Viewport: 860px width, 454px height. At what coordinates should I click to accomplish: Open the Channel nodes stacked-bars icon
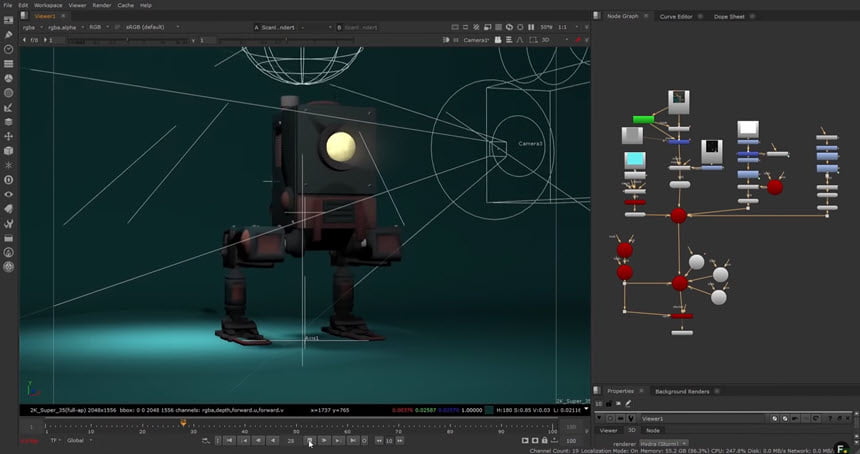click(x=8, y=64)
